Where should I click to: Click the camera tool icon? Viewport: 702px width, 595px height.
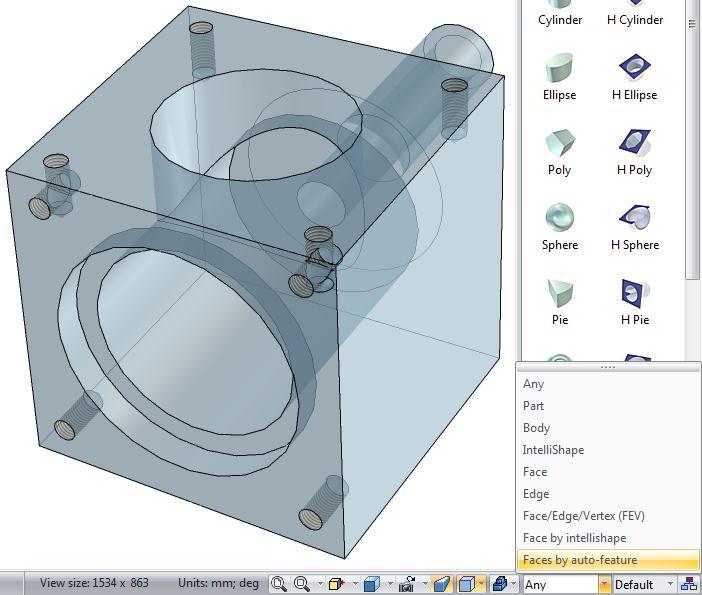(x=407, y=584)
